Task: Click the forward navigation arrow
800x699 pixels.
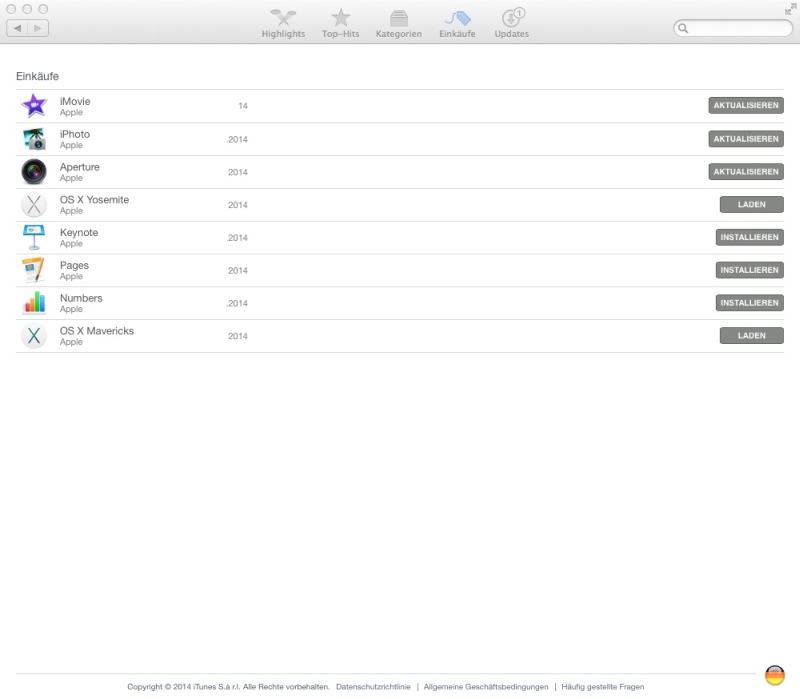Action: pos(38,28)
